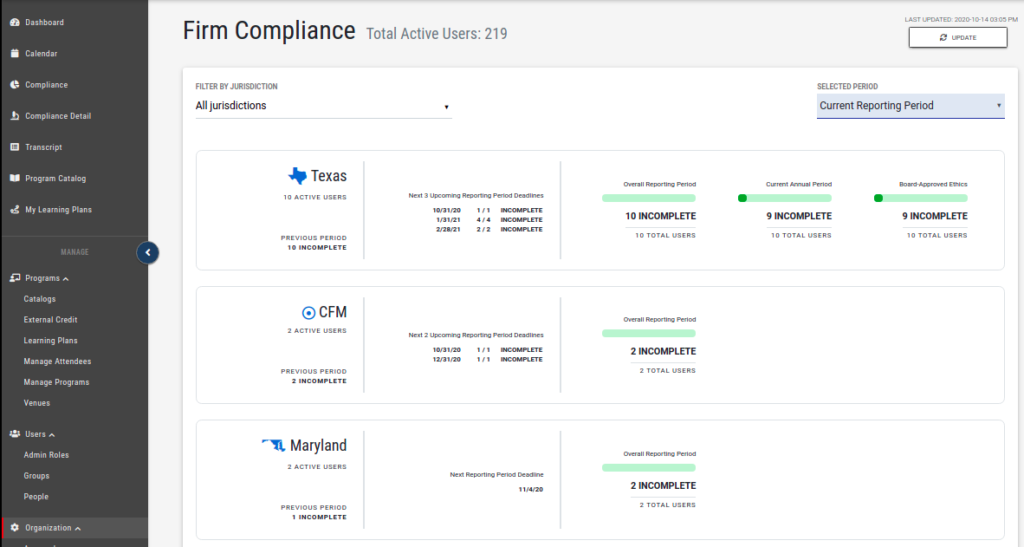The image size is (1024, 547).
Task: Open External Credit under Programs
Action: click(x=50, y=320)
